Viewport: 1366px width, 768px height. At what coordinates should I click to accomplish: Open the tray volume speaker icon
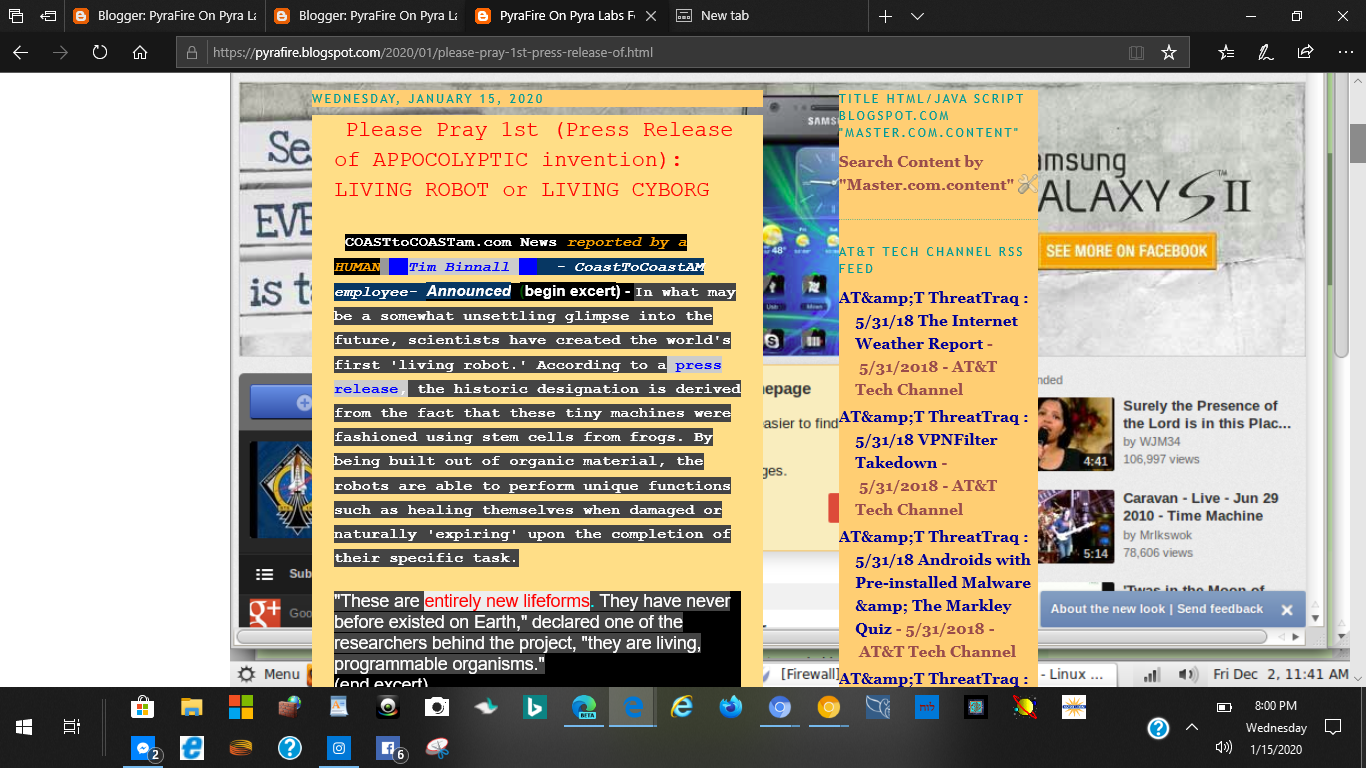[x=1224, y=747]
